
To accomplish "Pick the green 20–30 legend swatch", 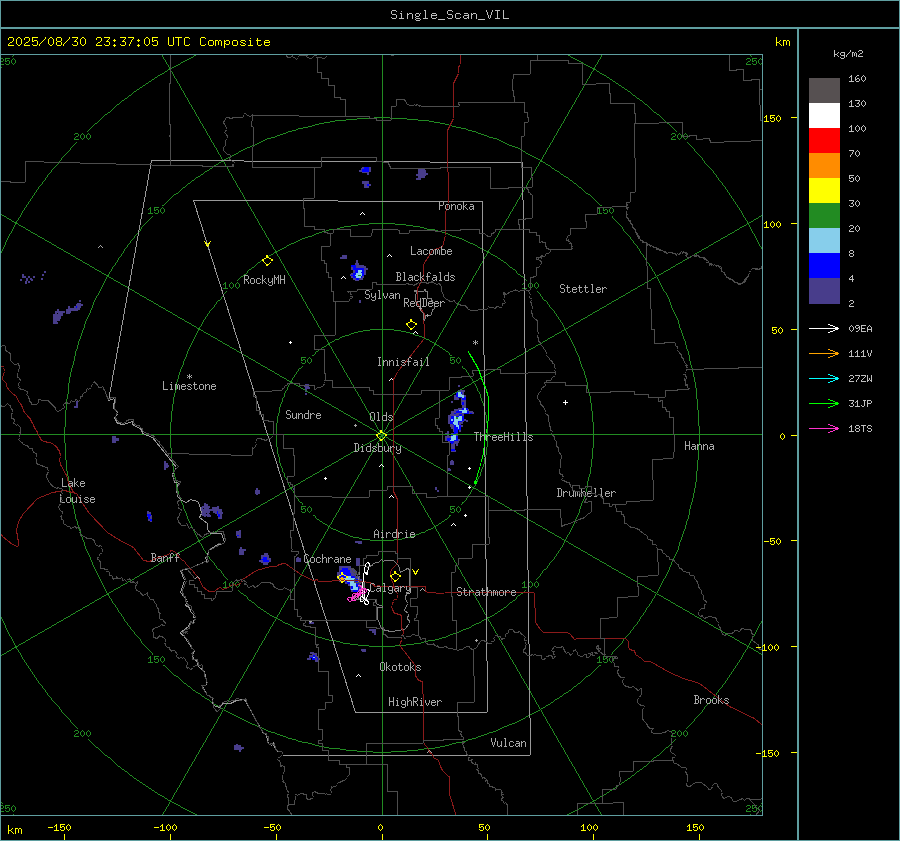I will [x=824, y=216].
